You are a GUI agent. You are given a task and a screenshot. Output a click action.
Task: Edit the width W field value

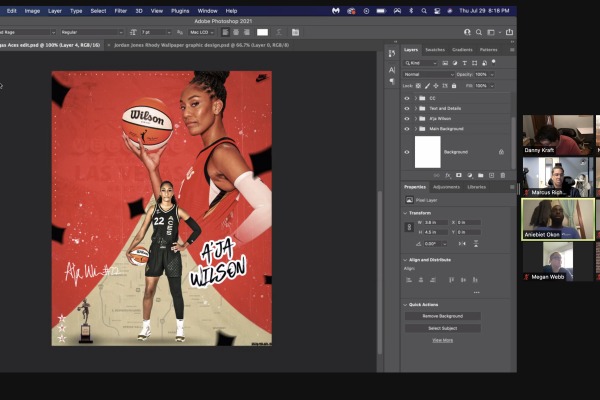coord(436,222)
